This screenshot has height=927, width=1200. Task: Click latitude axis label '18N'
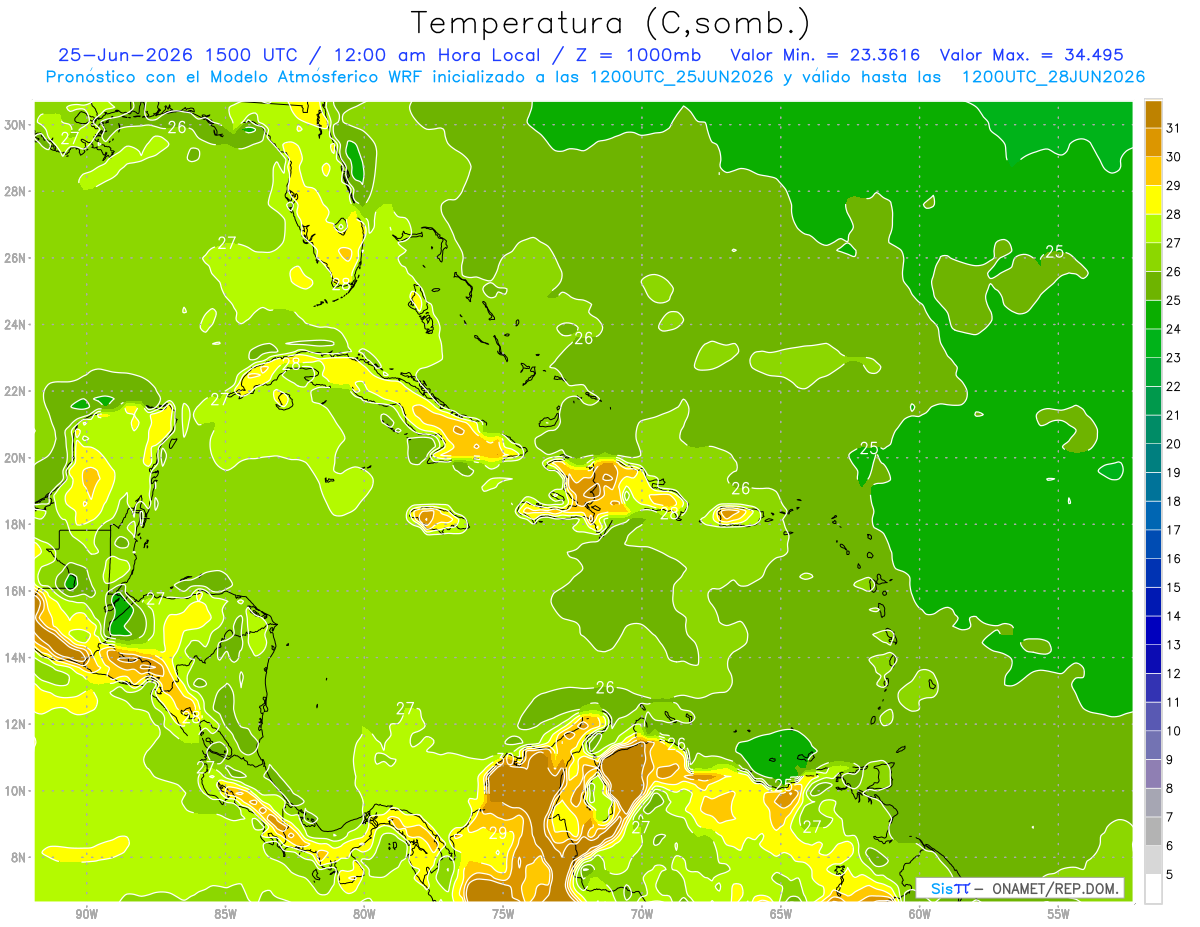tap(15, 524)
